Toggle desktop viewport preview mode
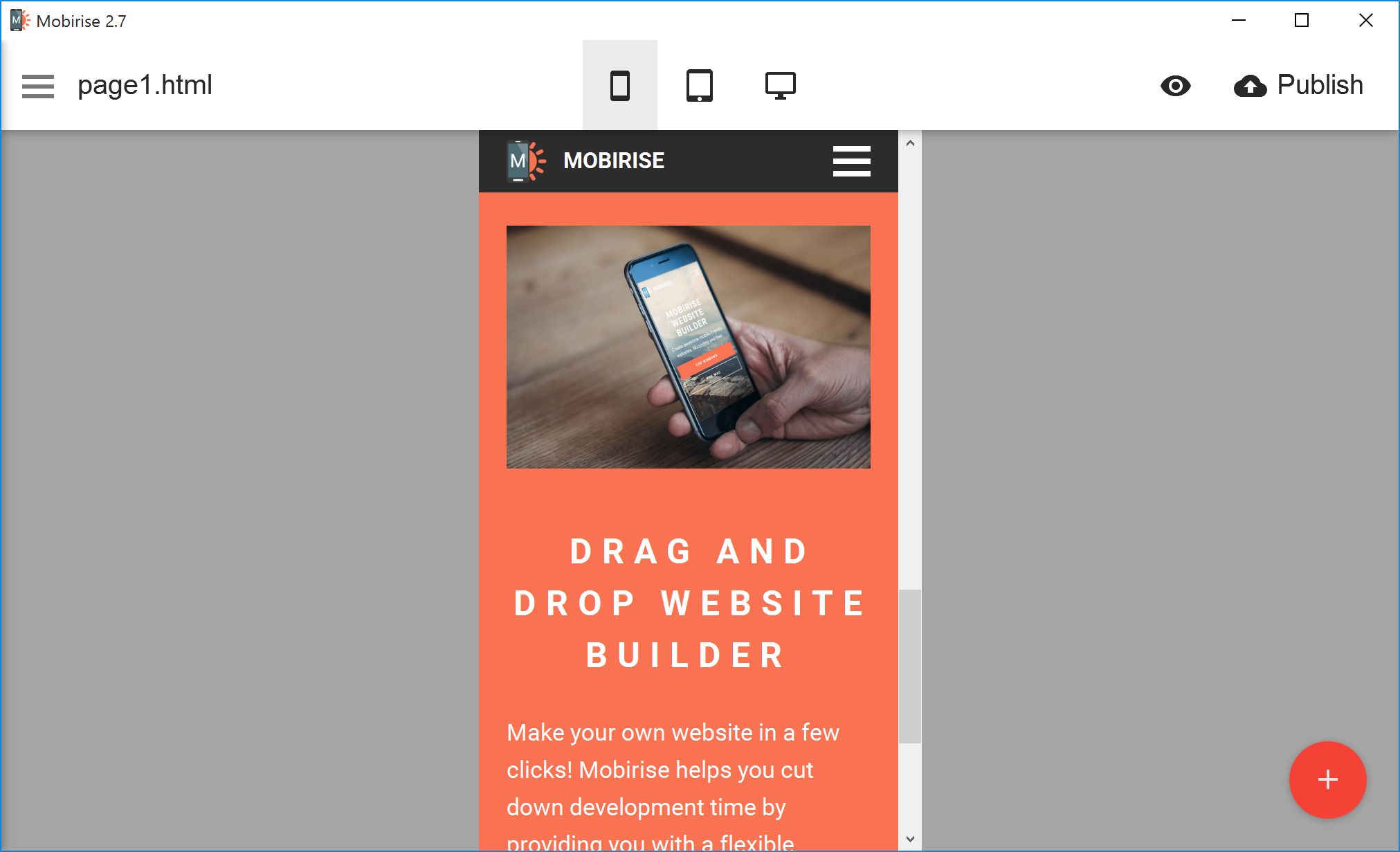1400x852 pixels. click(x=779, y=85)
